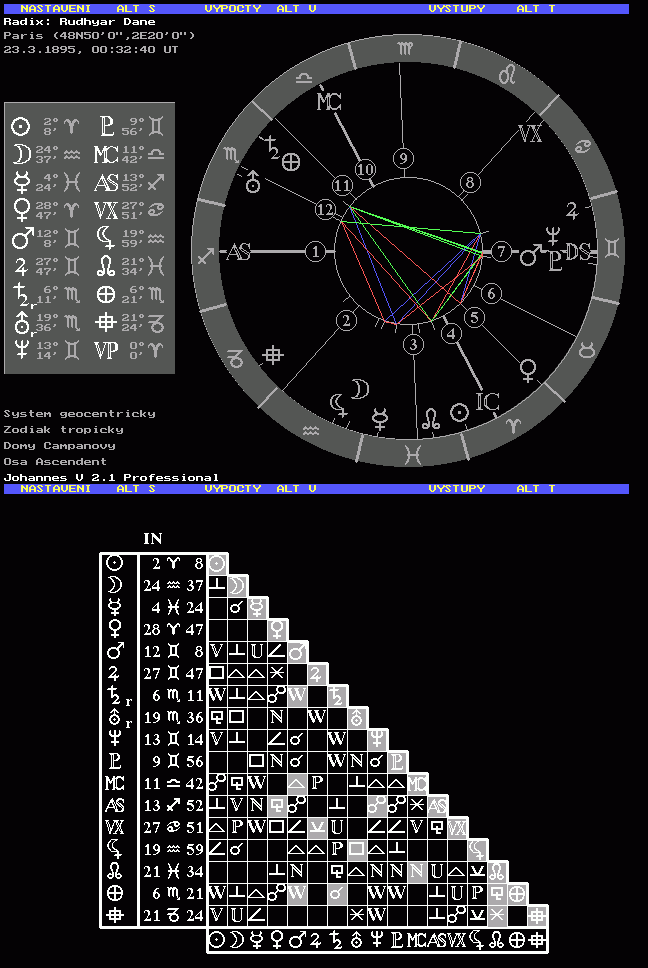
Task: Click the 'IN' header above the aspect table
Action: click(153, 538)
